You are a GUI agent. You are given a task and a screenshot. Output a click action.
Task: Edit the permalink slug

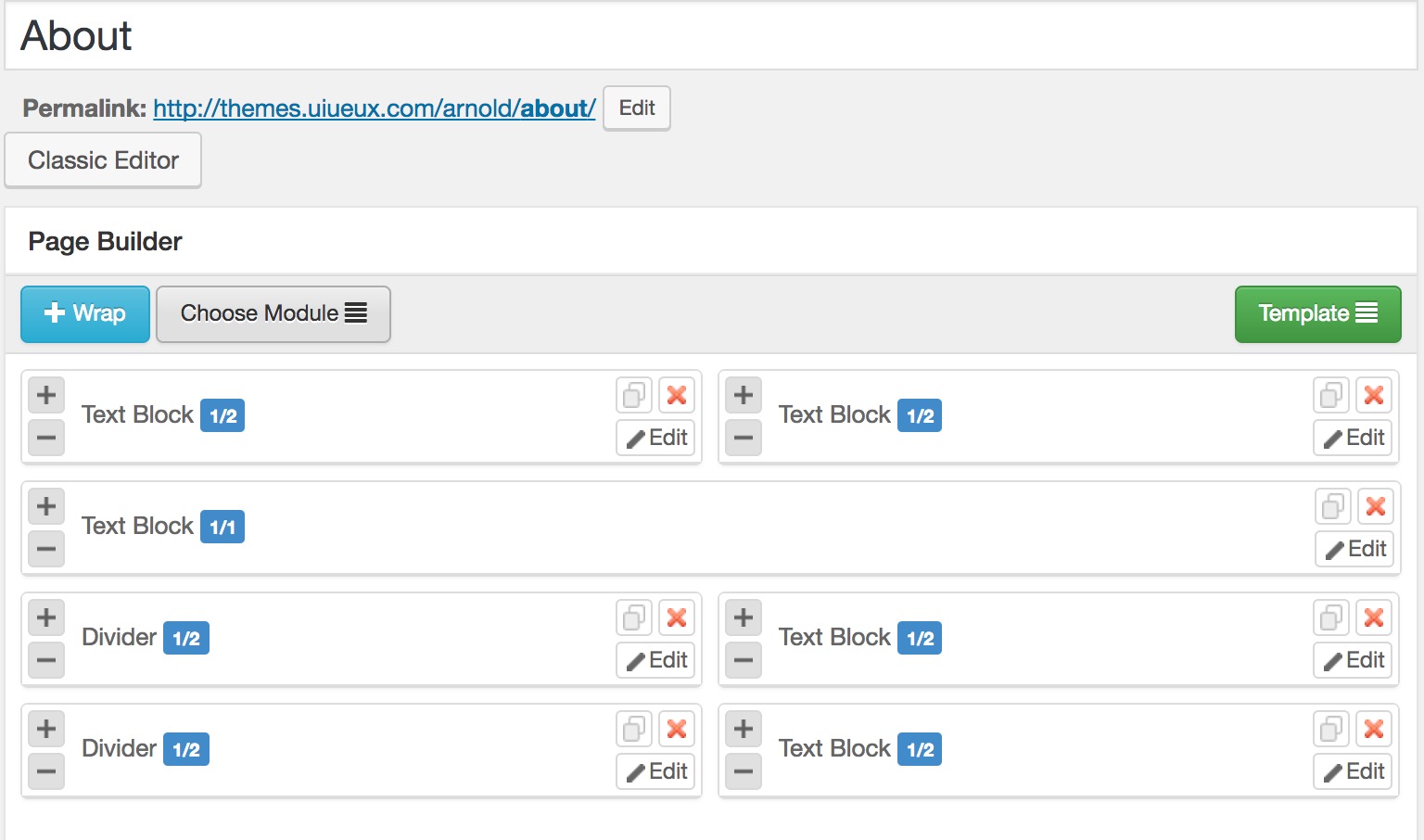tap(637, 108)
